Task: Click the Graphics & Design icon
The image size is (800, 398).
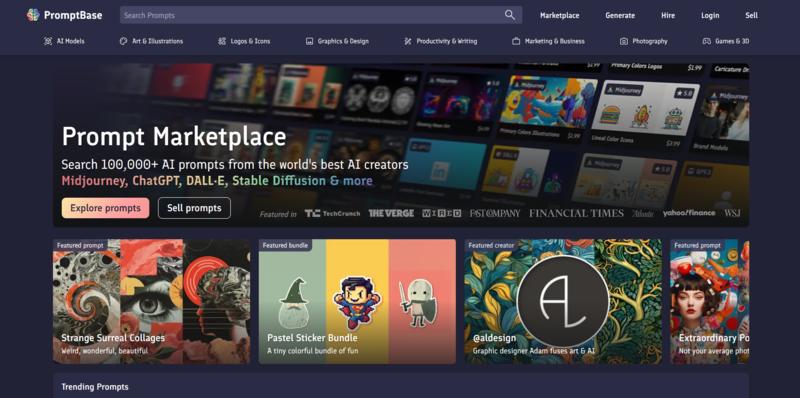Action: point(309,41)
